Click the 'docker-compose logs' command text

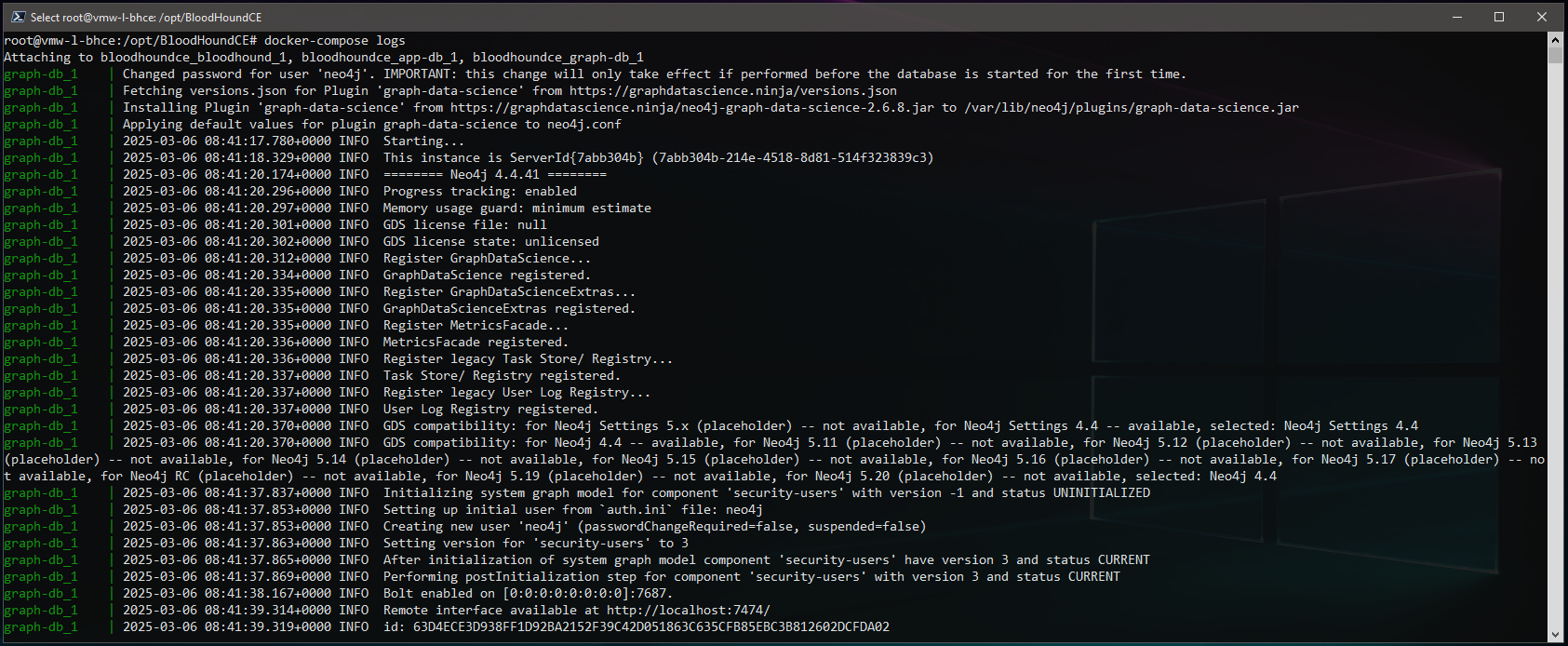point(335,40)
